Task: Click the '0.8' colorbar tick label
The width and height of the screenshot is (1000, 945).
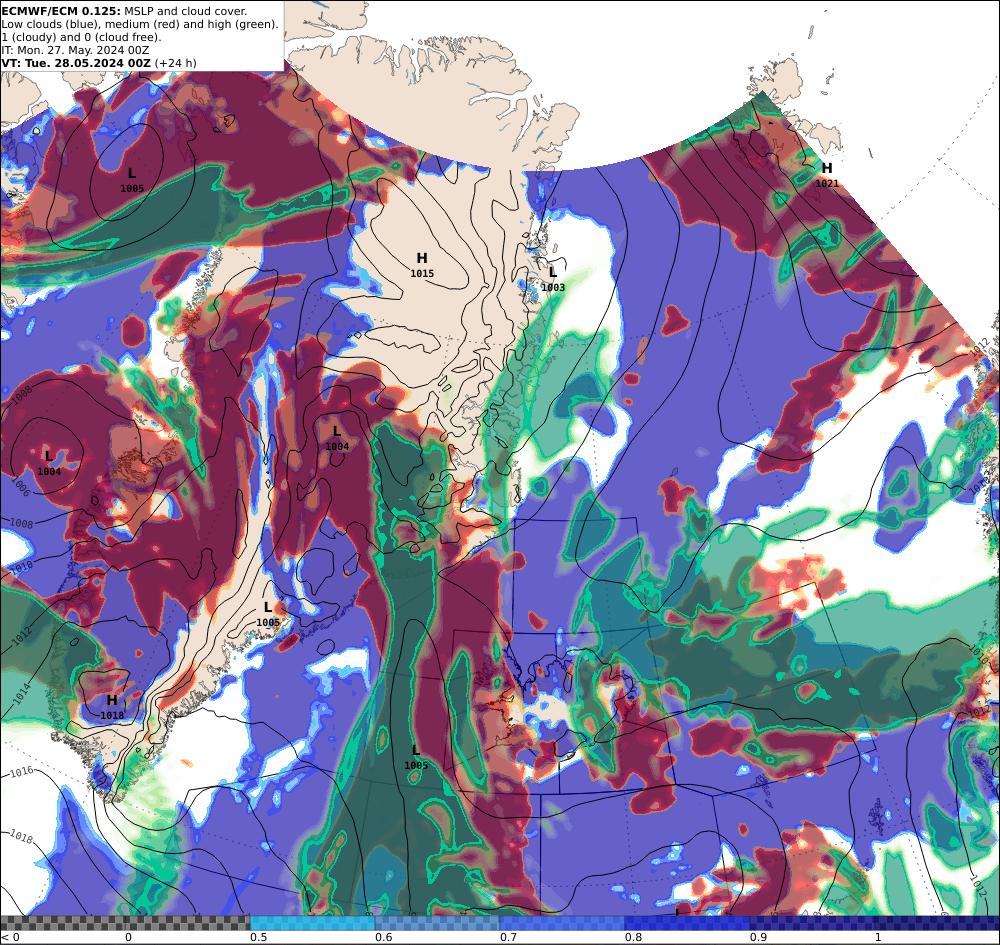Action: click(x=633, y=937)
